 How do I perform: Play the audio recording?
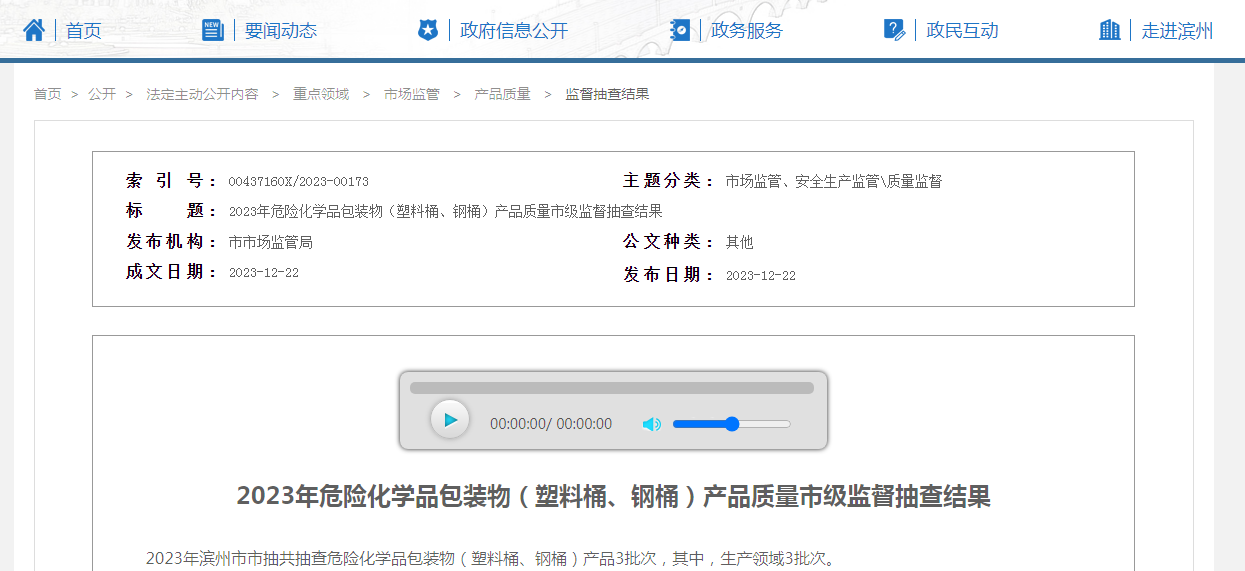(x=450, y=420)
